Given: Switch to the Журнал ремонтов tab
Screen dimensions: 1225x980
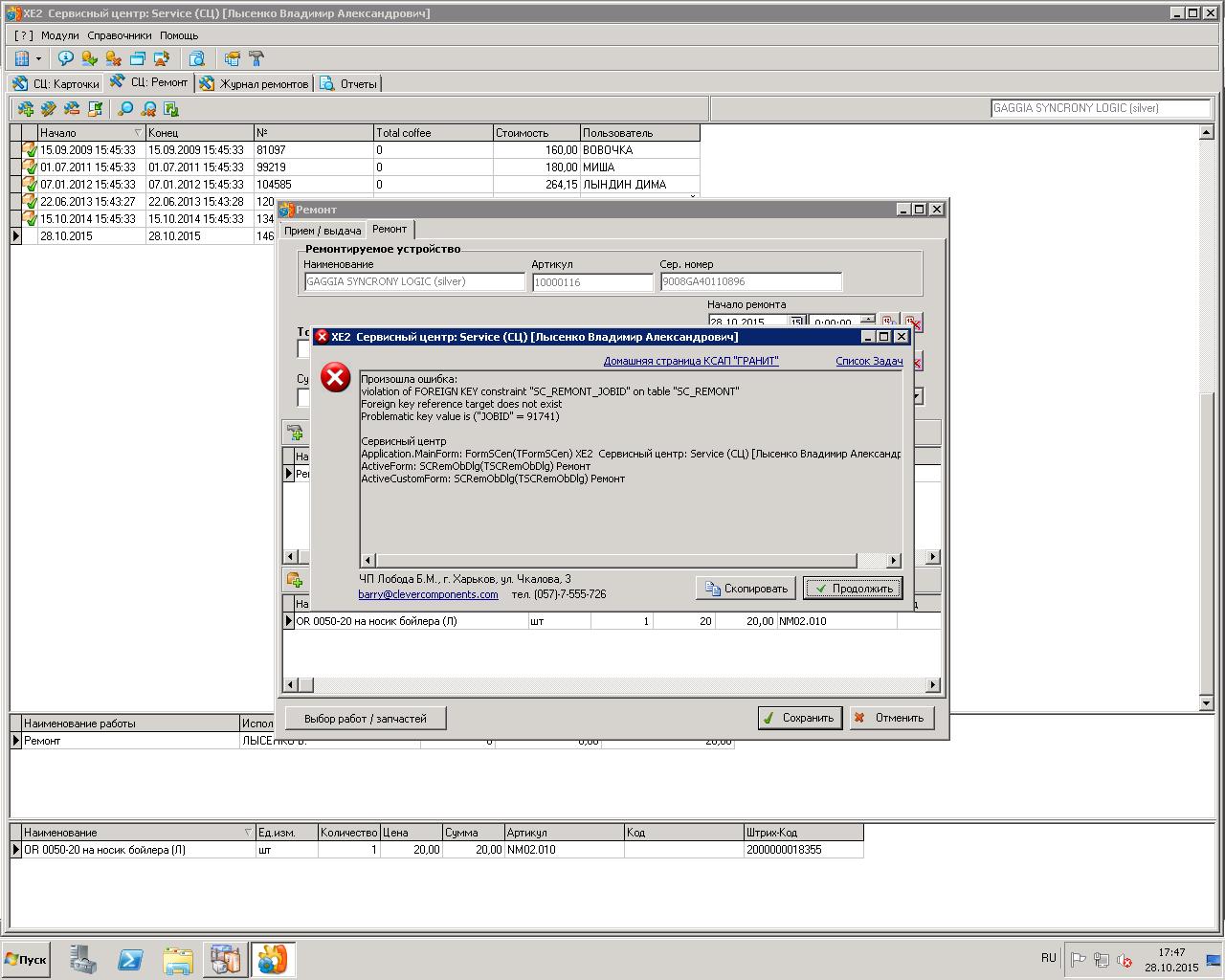Looking at the screenshot, I should click(x=255, y=84).
